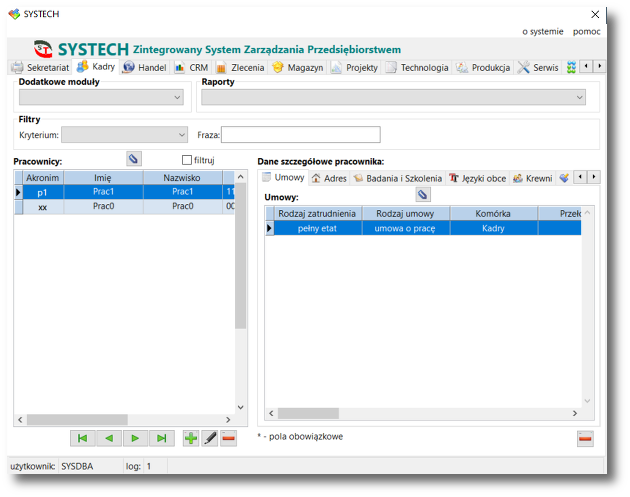Open the Produkcja module tab
The width and height of the screenshot is (630, 497).
coord(483,67)
